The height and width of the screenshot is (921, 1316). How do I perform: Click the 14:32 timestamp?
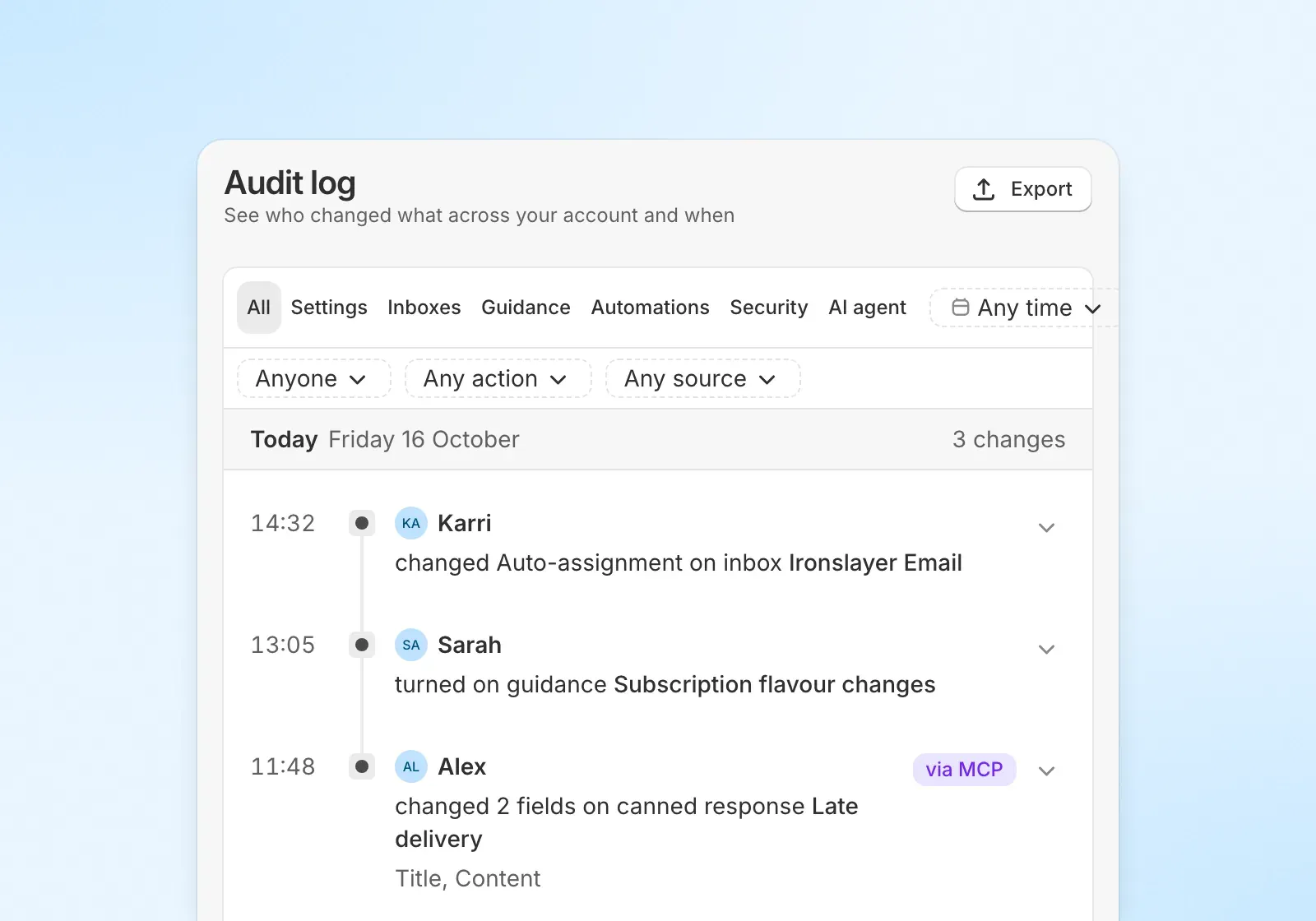283,523
